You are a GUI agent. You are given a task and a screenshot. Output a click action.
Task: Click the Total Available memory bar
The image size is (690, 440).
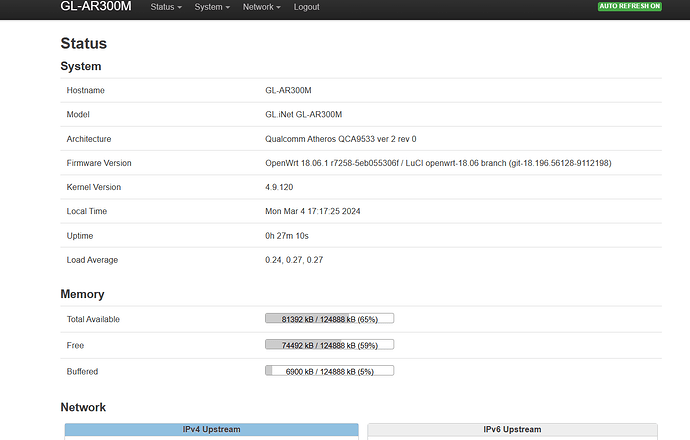click(330, 319)
